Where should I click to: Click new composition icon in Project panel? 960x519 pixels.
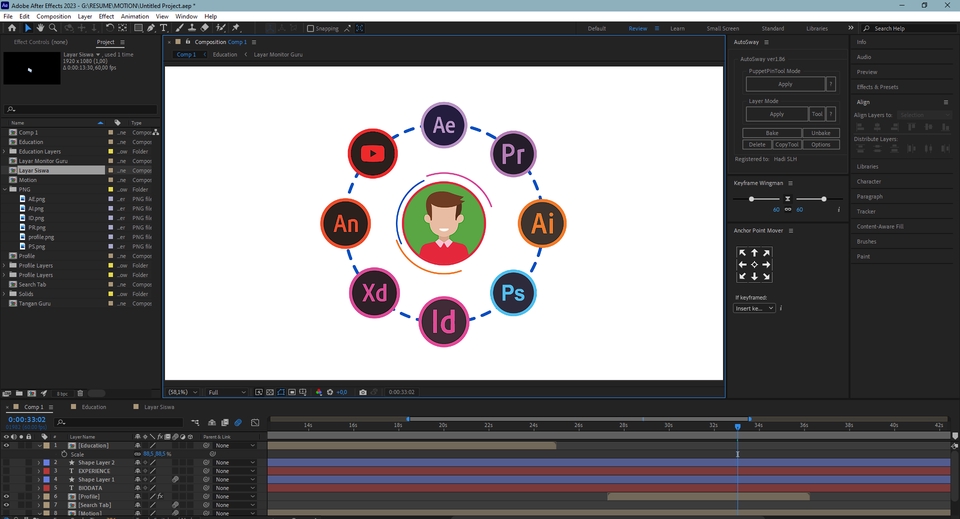pos(31,394)
